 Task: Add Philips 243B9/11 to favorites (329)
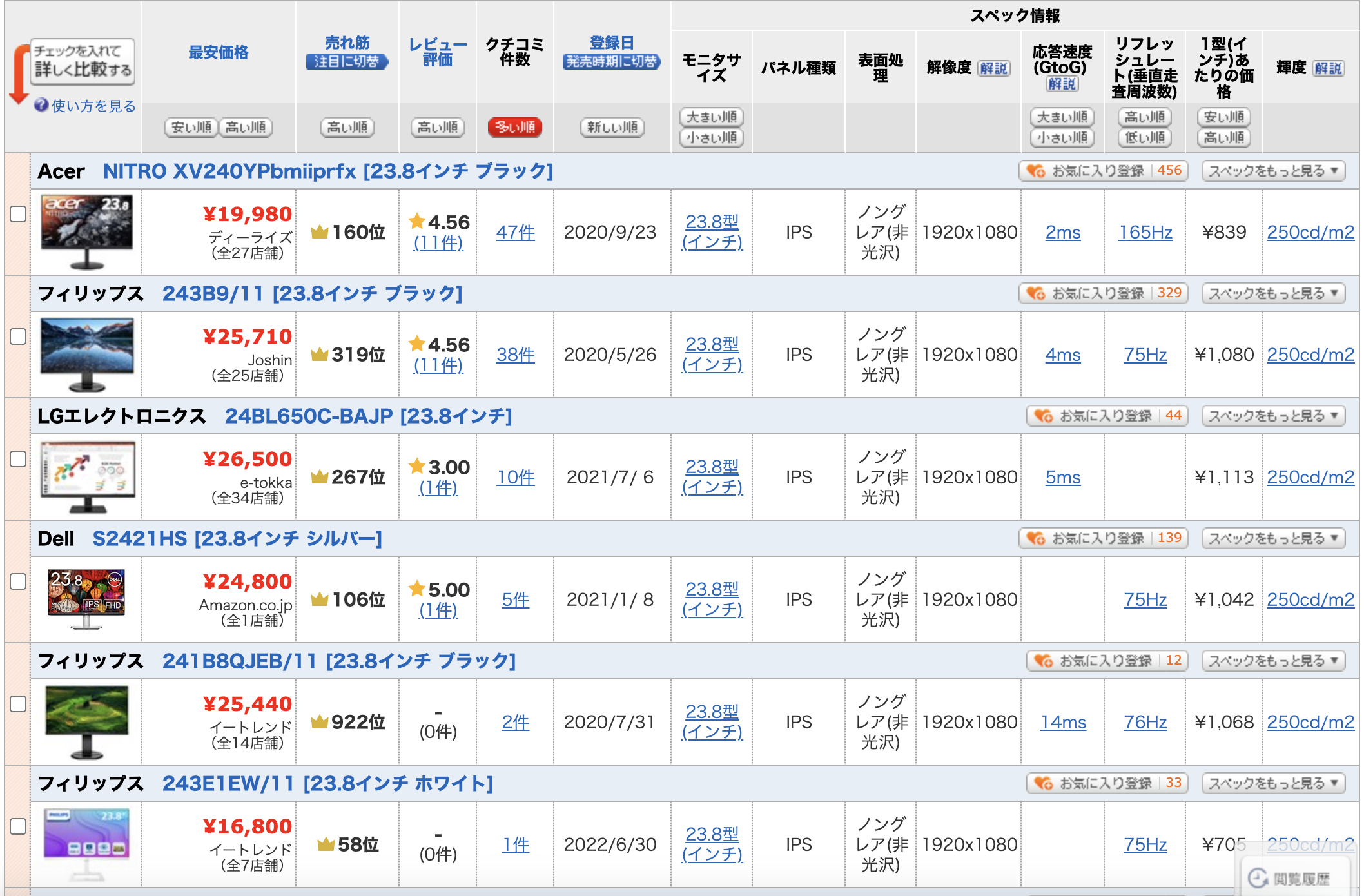(x=1103, y=293)
